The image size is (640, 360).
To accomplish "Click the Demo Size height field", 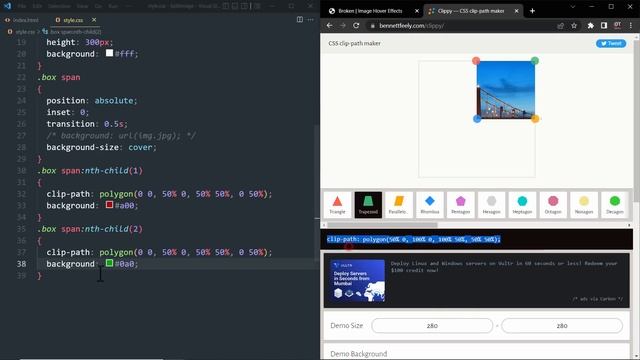I will click(x=562, y=326).
